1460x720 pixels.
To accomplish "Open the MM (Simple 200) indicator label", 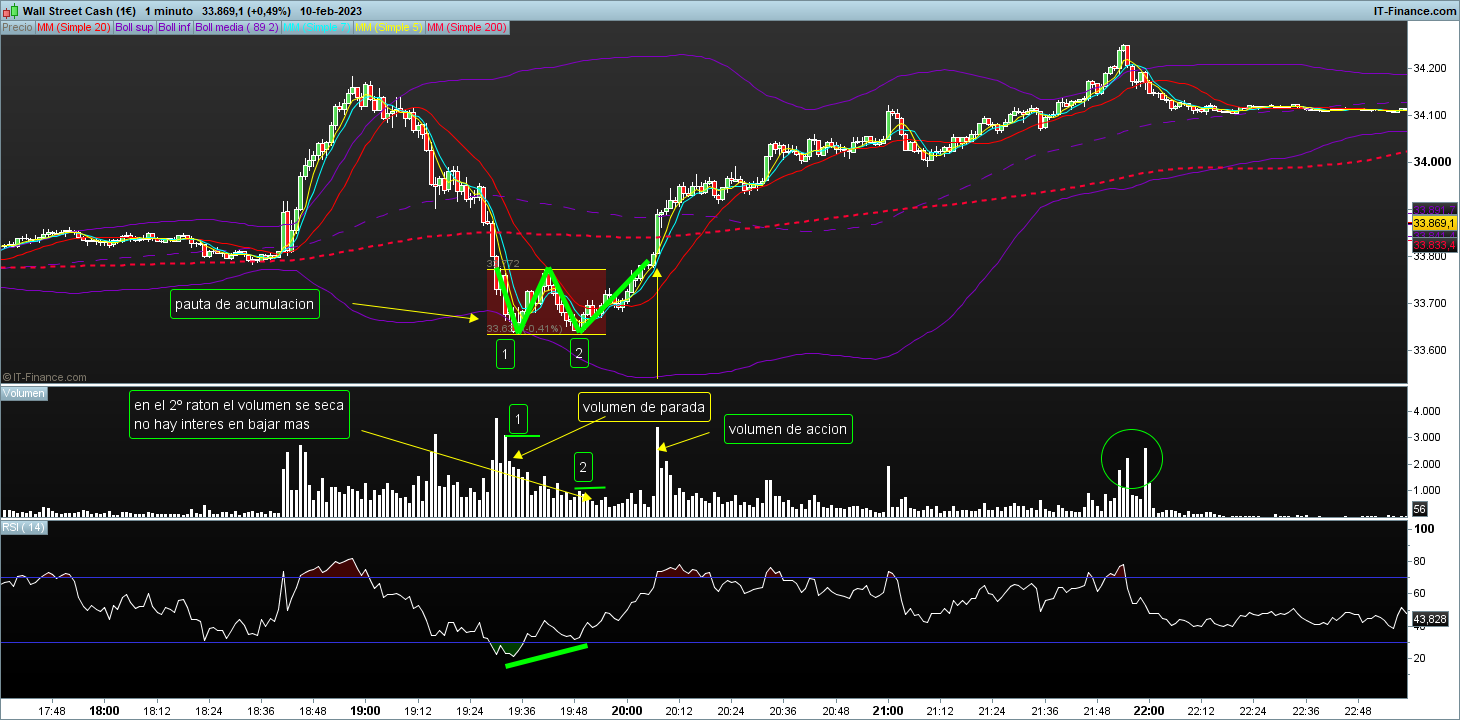I will (x=468, y=28).
